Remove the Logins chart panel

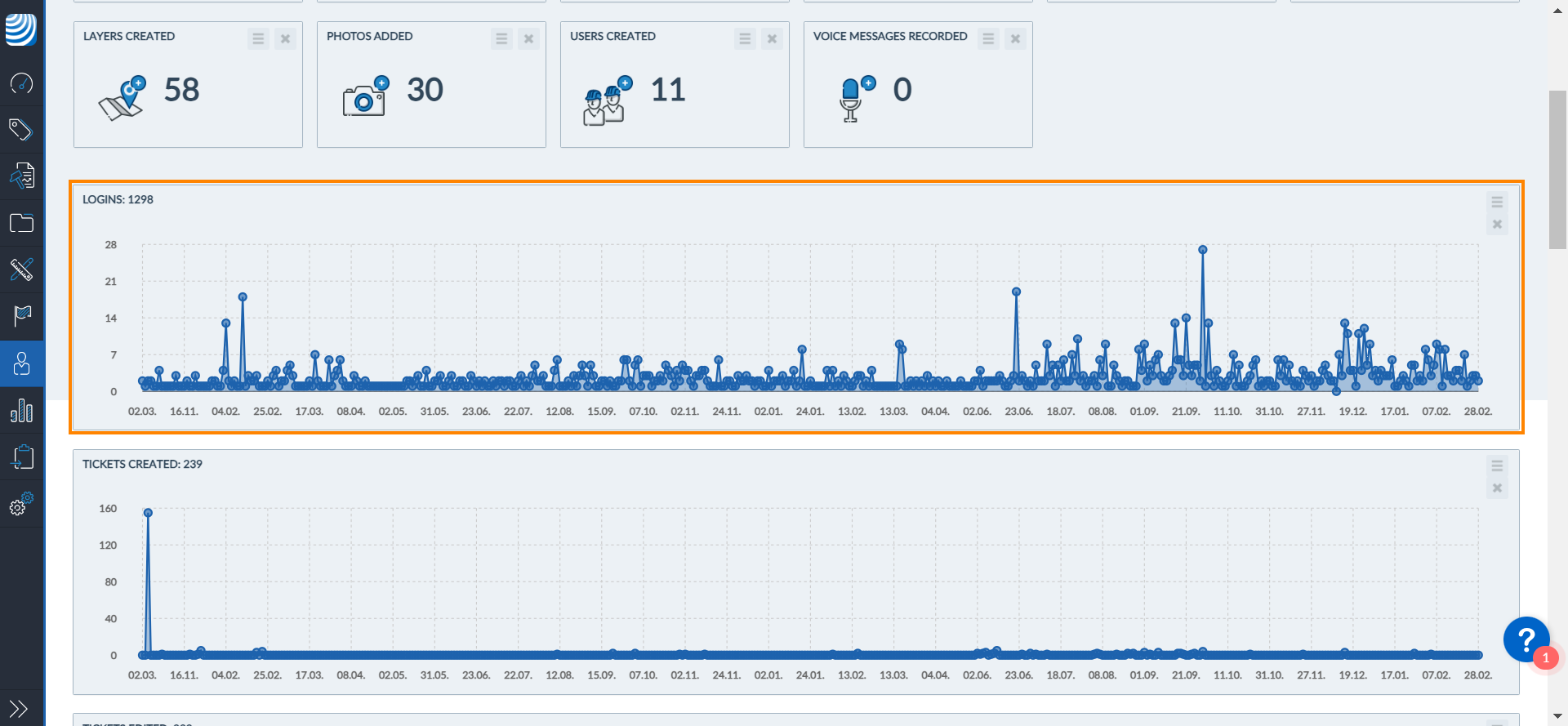[1497, 225]
